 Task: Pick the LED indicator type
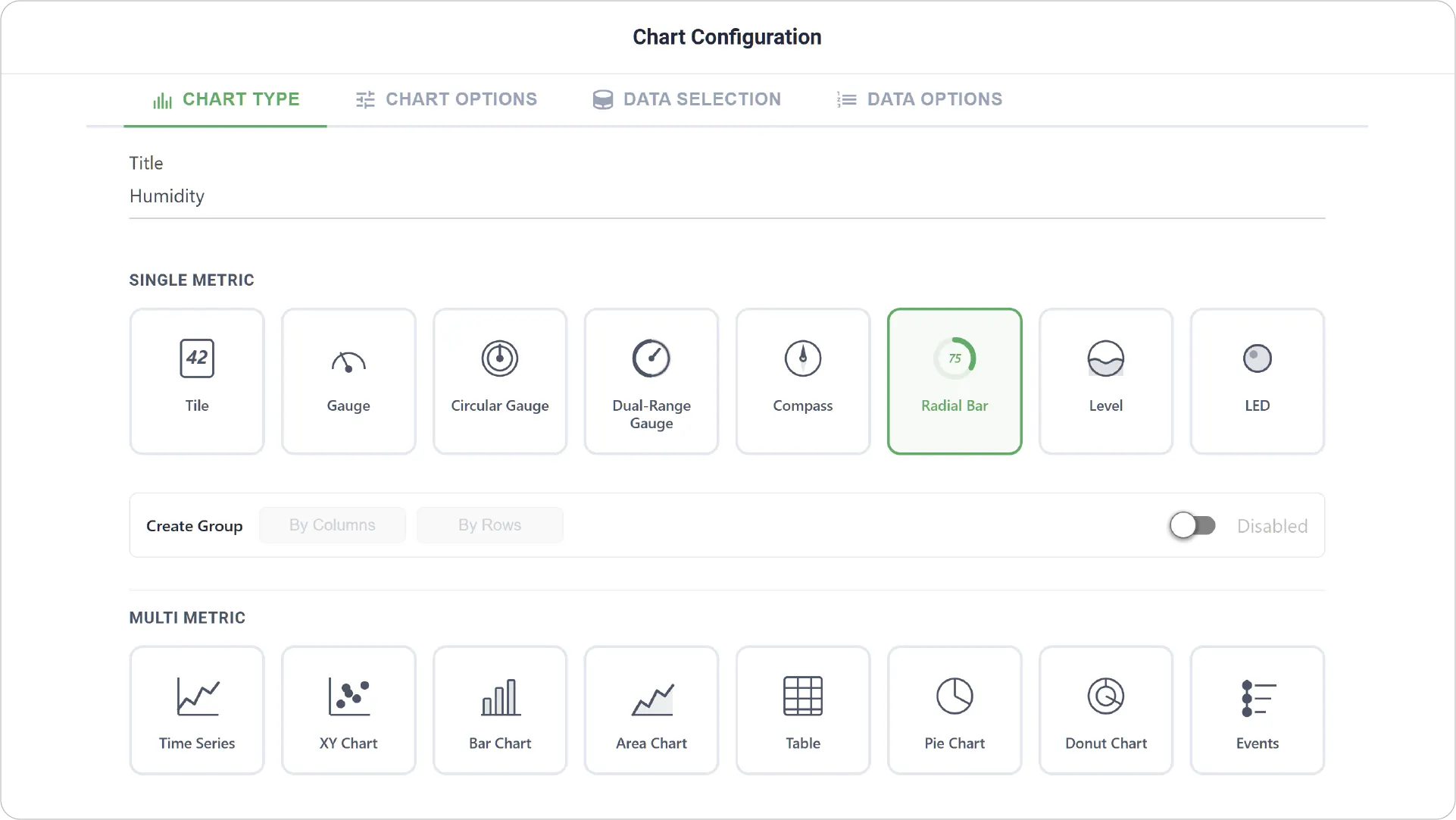(1258, 381)
